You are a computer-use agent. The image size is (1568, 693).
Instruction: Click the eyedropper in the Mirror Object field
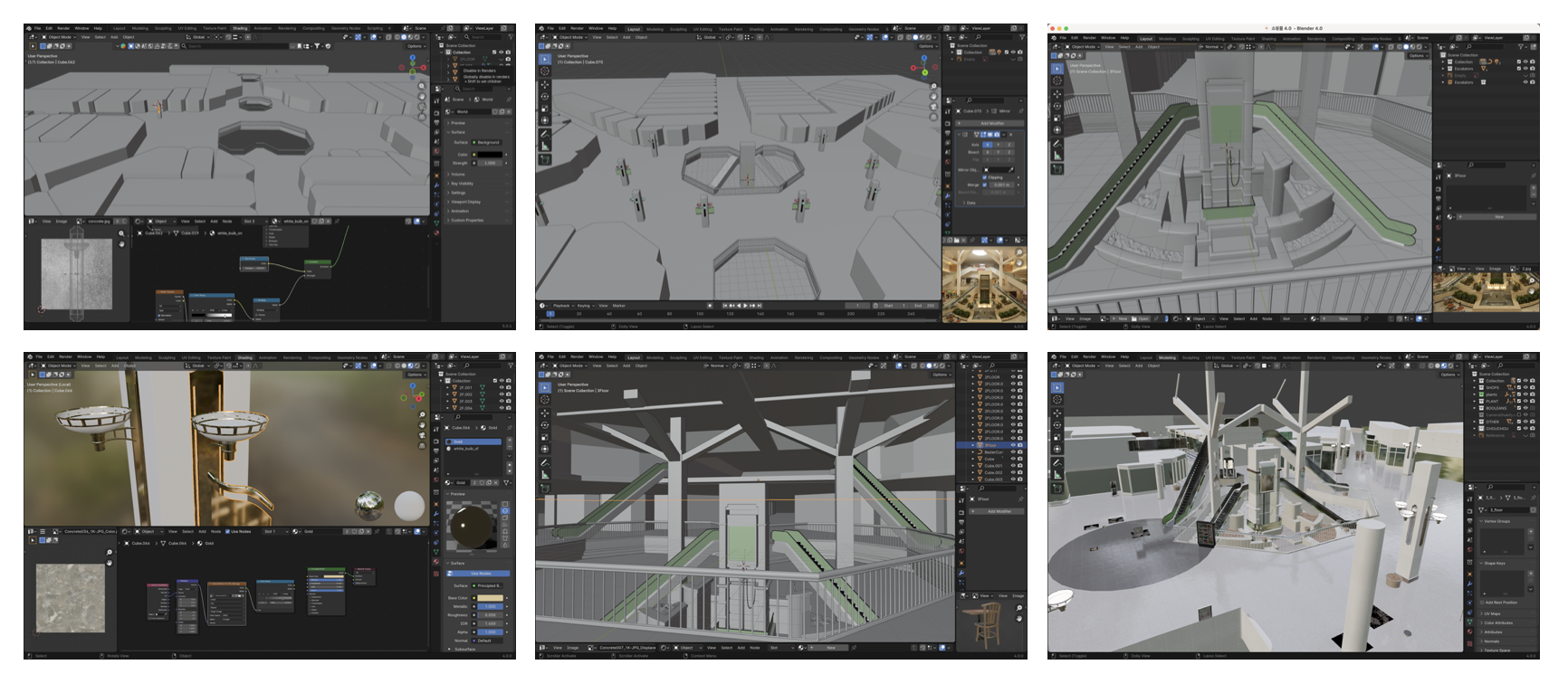1013,169
